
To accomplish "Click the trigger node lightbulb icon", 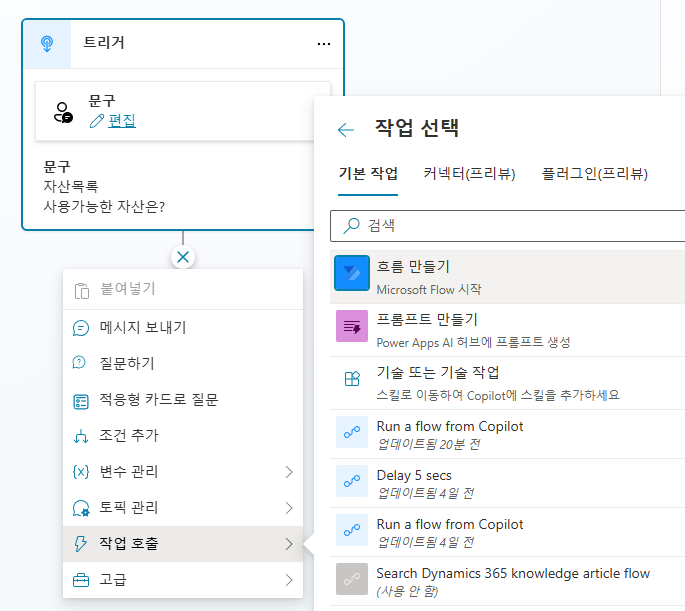I will pos(46,44).
